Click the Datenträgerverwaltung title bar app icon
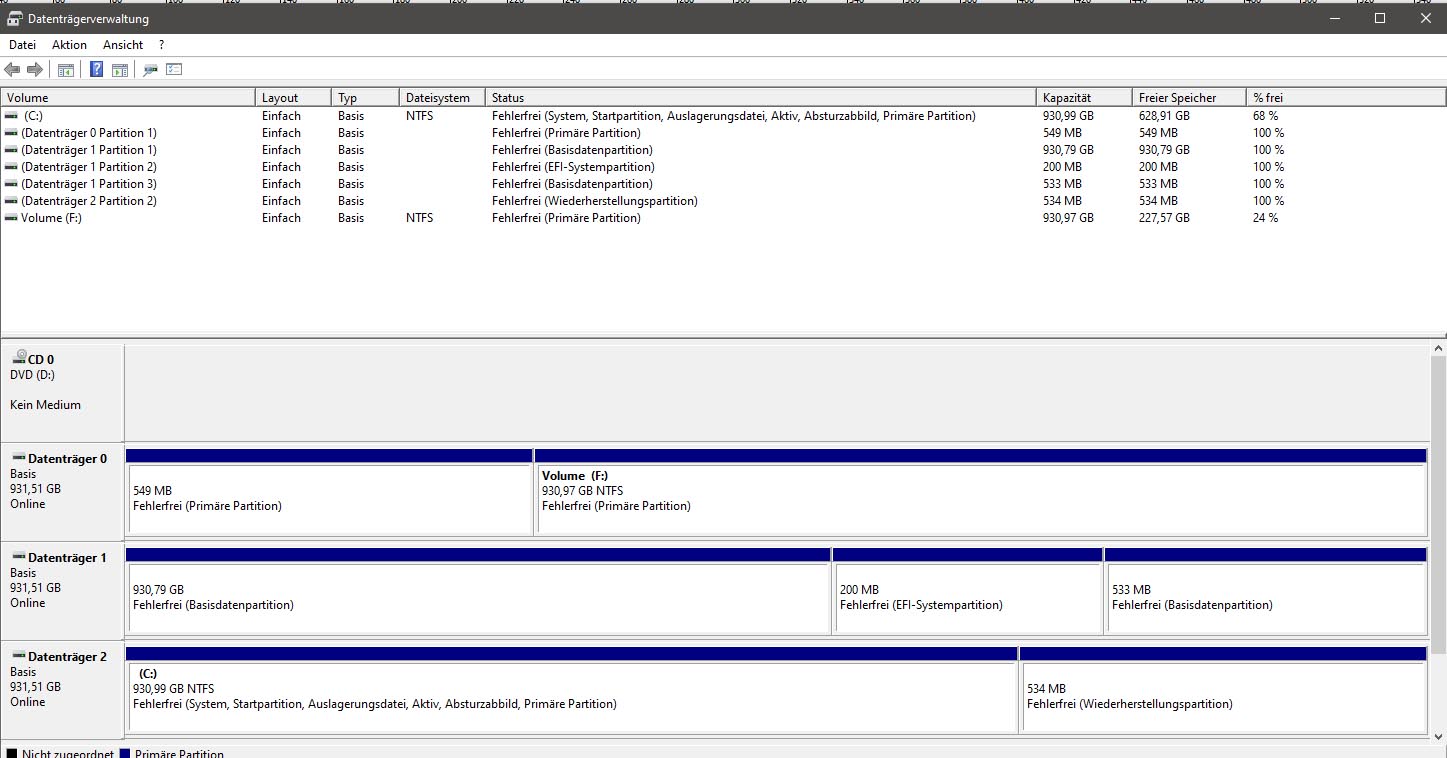 pos(15,19)
